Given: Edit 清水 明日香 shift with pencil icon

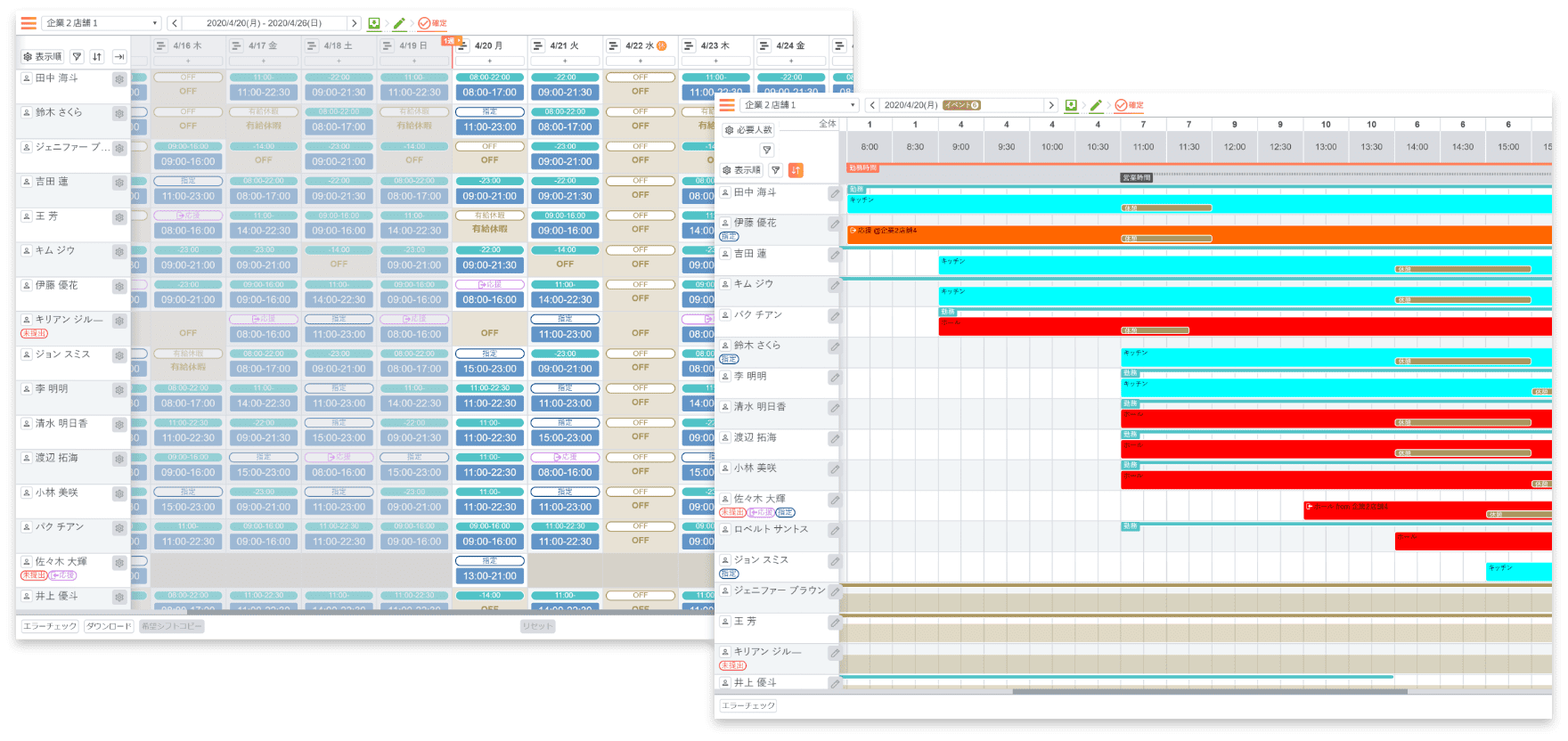Looking at the screenshot, I should click(834, 408).
